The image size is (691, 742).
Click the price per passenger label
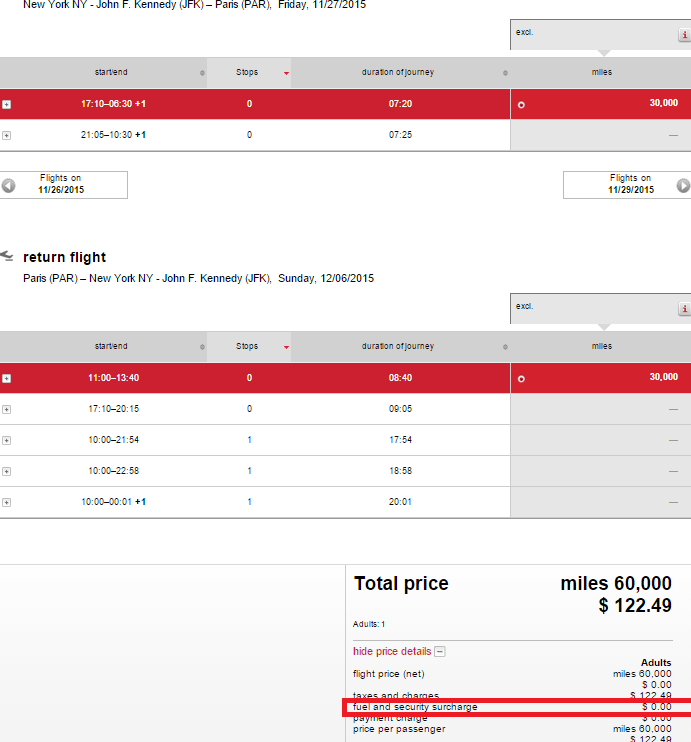coord(399,729)
